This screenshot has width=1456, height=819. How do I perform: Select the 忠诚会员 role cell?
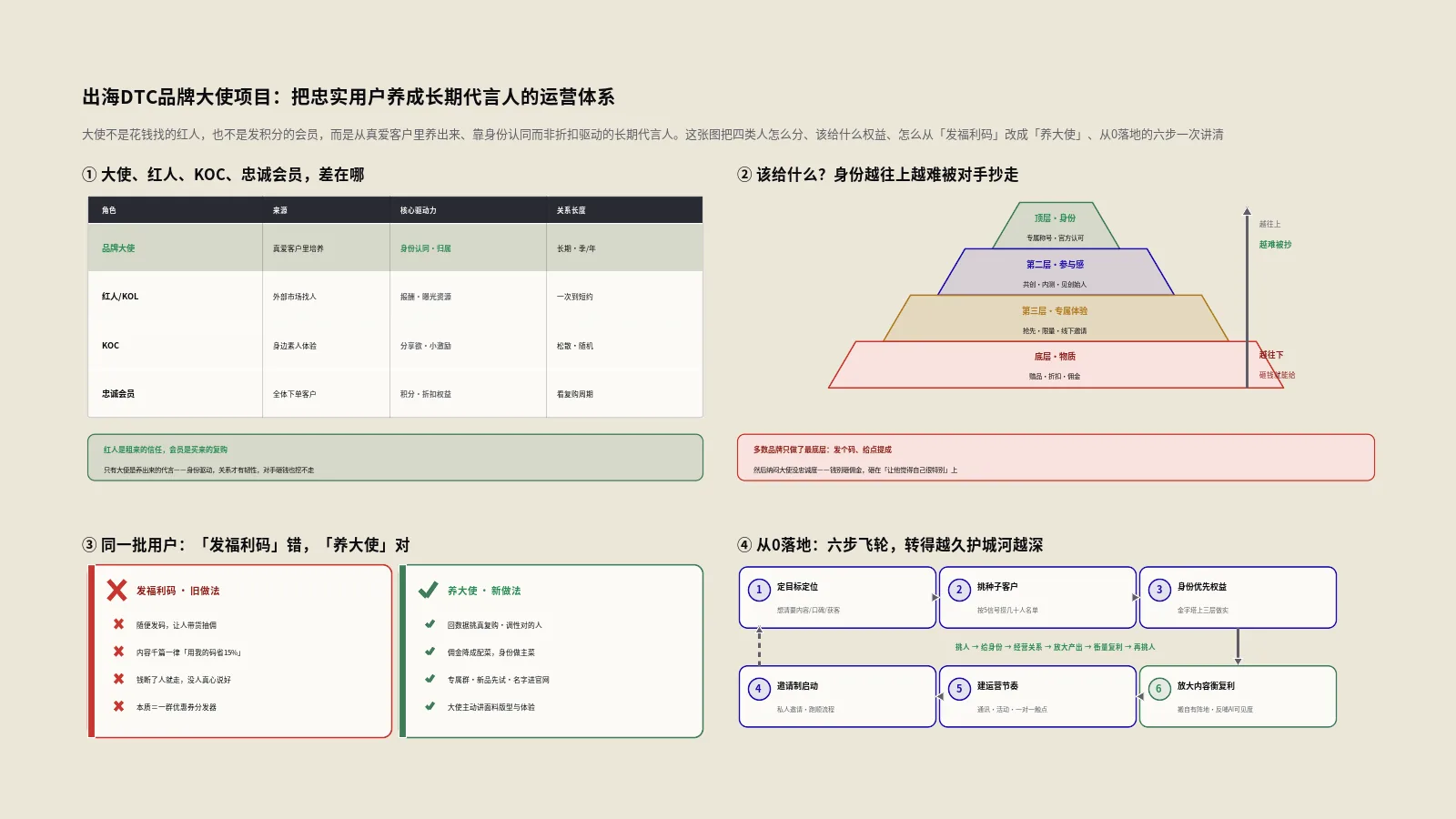176,393
